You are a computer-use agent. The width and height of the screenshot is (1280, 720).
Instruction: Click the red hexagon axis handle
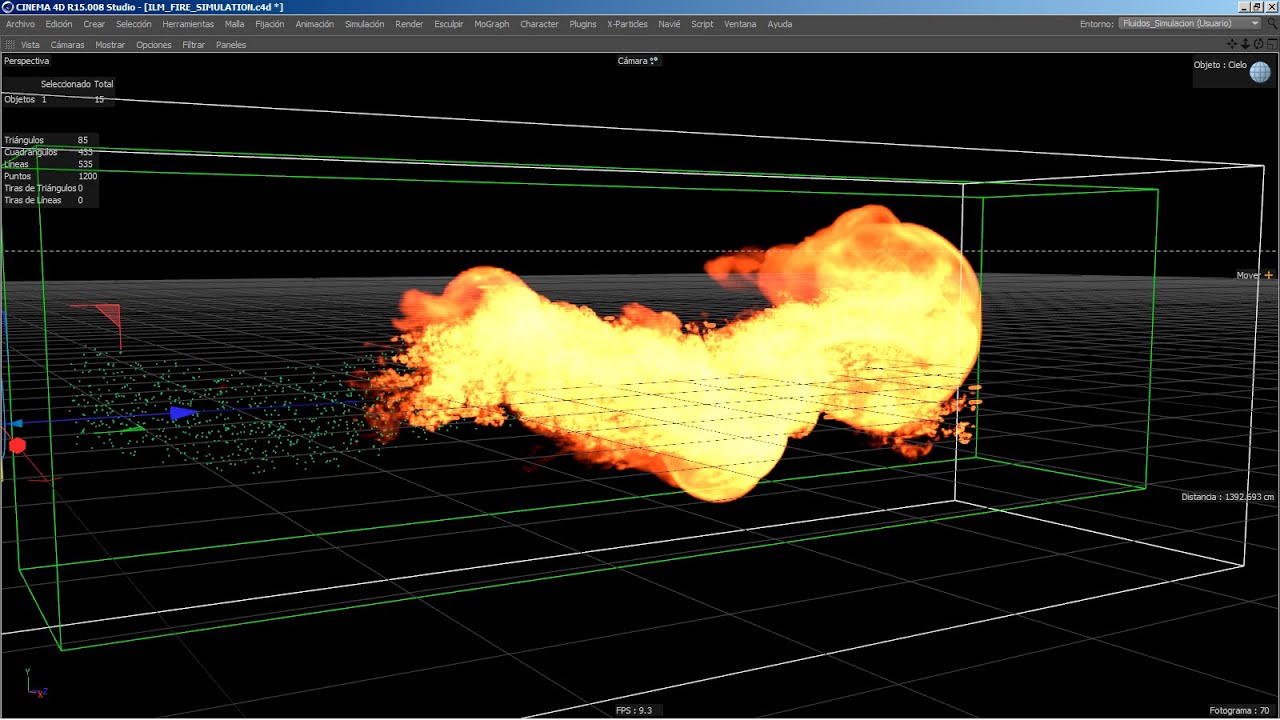(17, 445)
